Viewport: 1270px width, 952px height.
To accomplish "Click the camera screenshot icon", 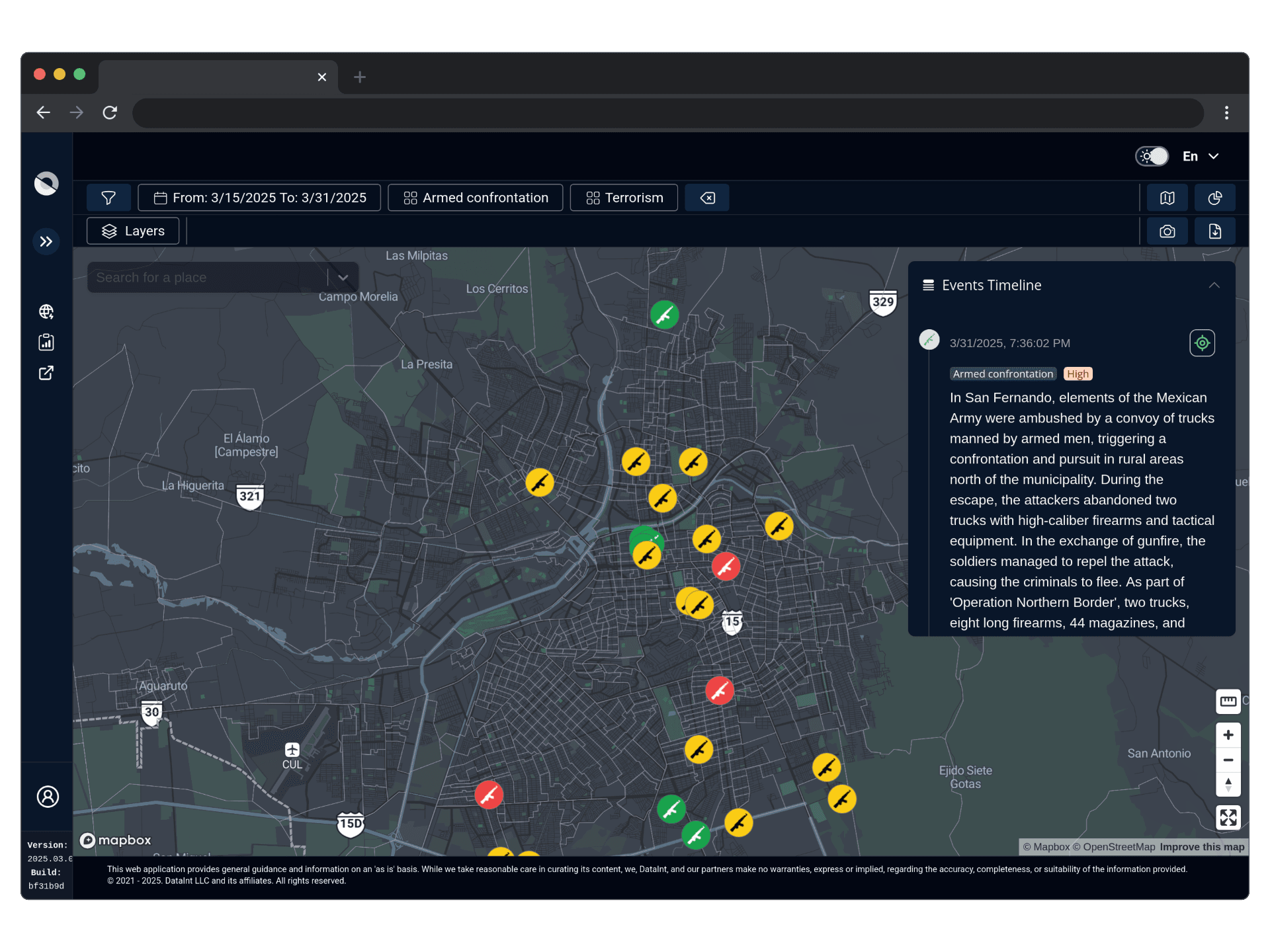I will [x=1167, y=231].
